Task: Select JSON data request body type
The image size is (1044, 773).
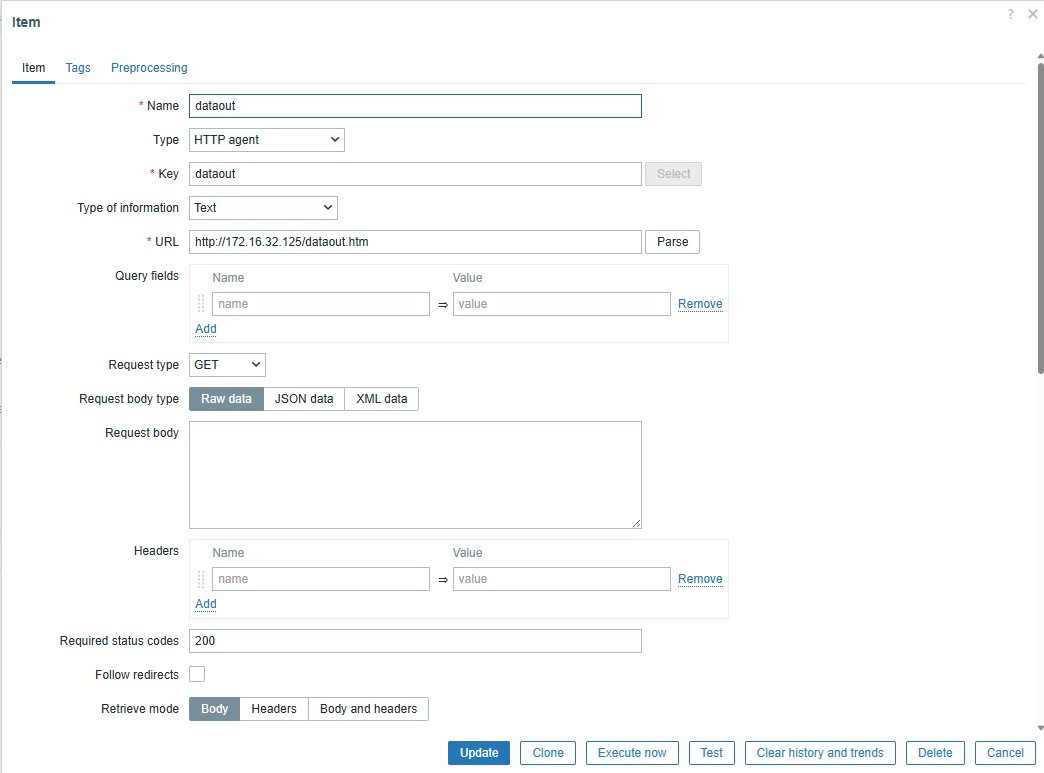Action: point(304,398)
